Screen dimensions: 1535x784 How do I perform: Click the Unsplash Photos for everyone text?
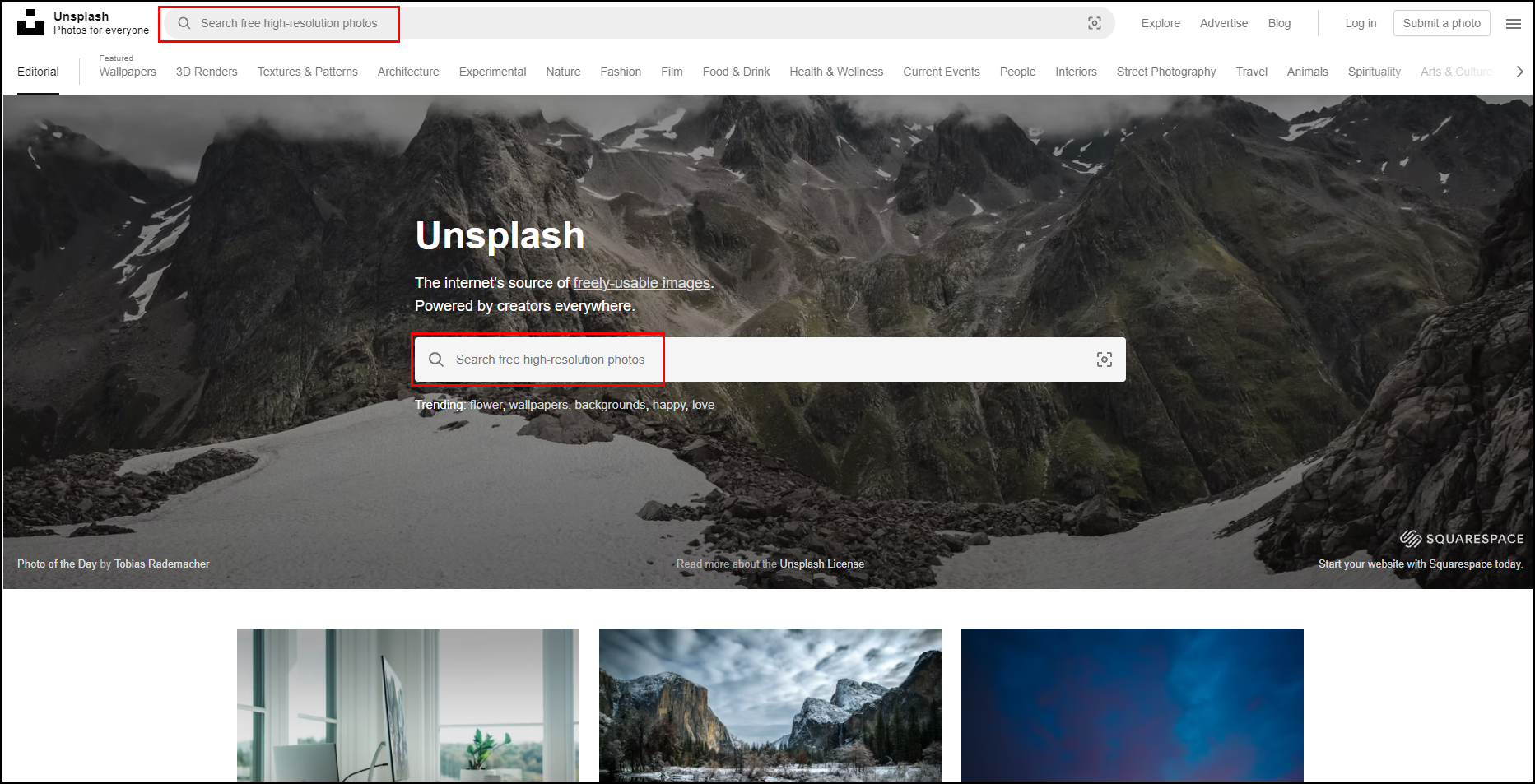101,23
